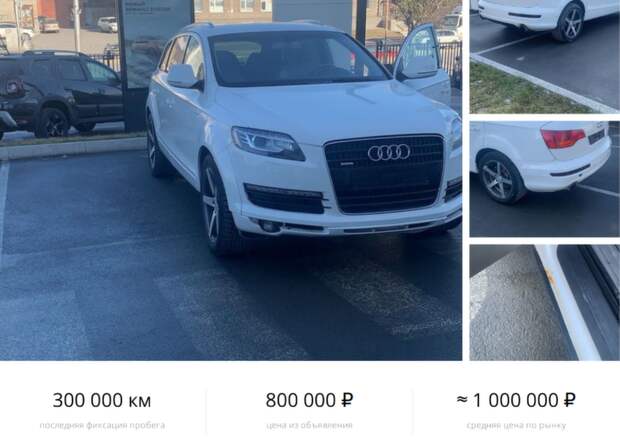Click the fog light on front bumper

[270, 226]
